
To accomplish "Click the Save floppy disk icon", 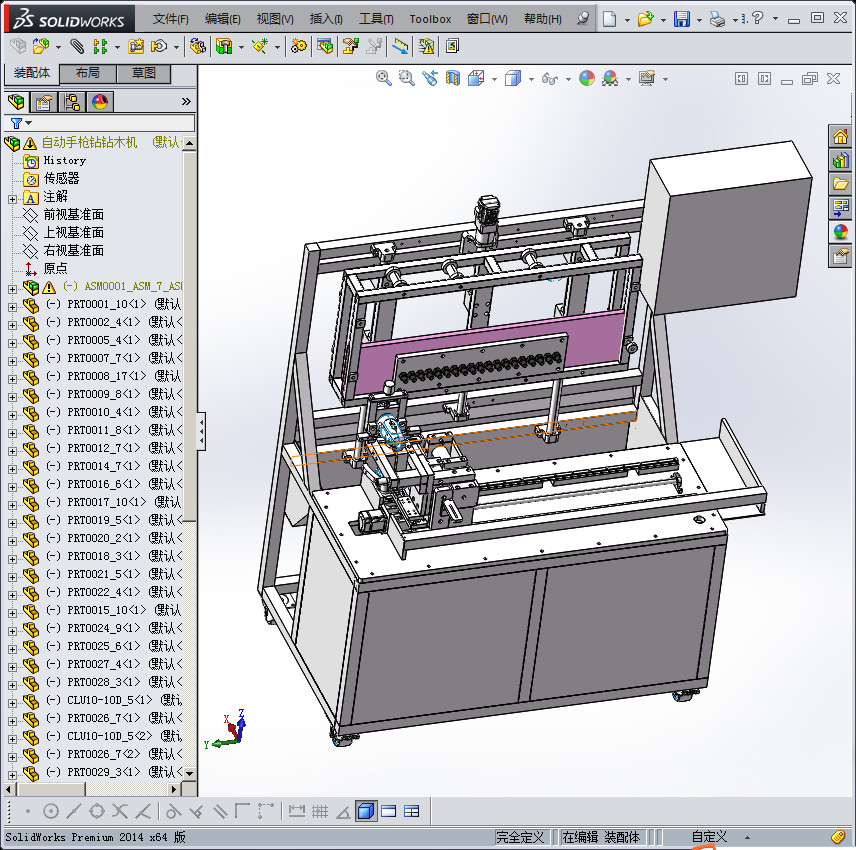I will point(681,19).
